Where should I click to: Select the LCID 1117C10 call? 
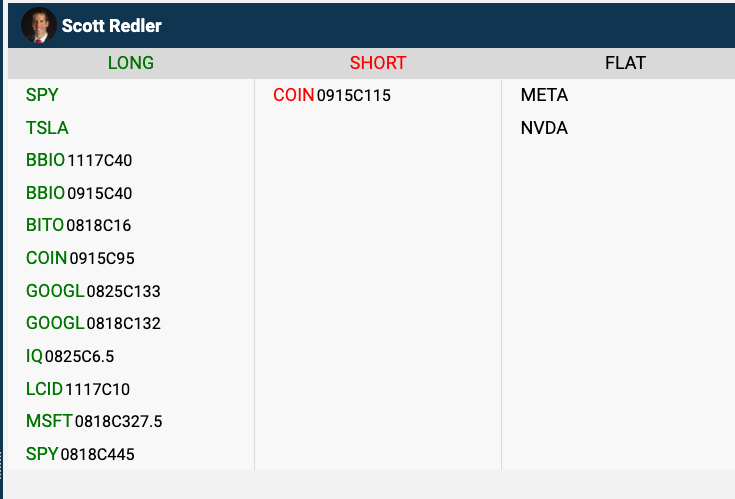pyautogui.click(x=78, y=389)
